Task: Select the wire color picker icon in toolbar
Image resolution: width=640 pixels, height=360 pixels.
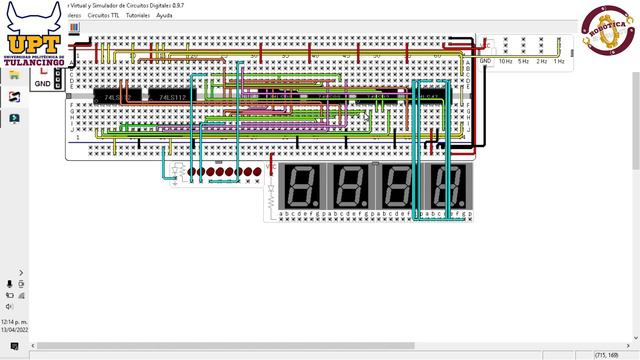Action: coord(74,28)
